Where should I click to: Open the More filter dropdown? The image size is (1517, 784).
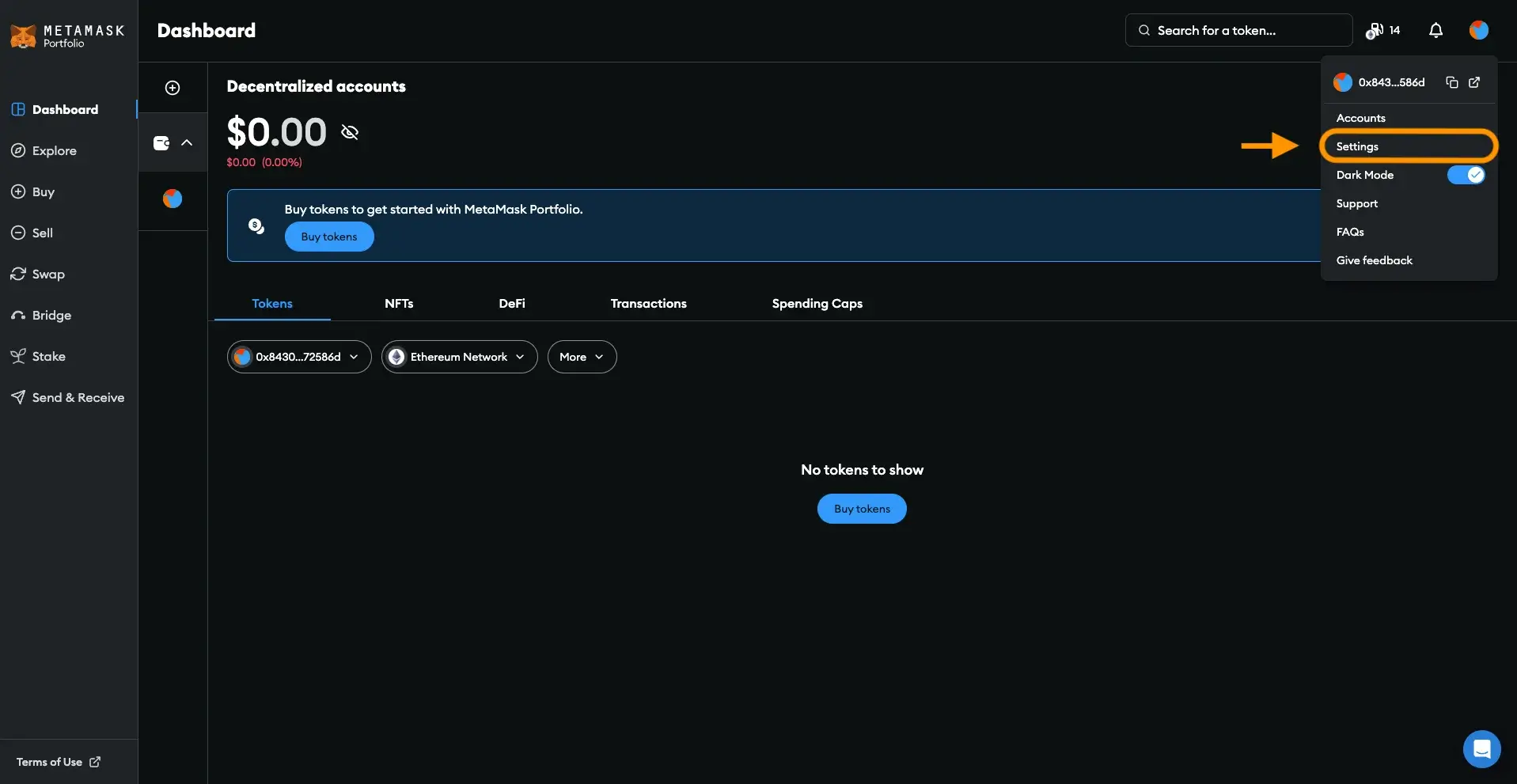coord(582,357)
